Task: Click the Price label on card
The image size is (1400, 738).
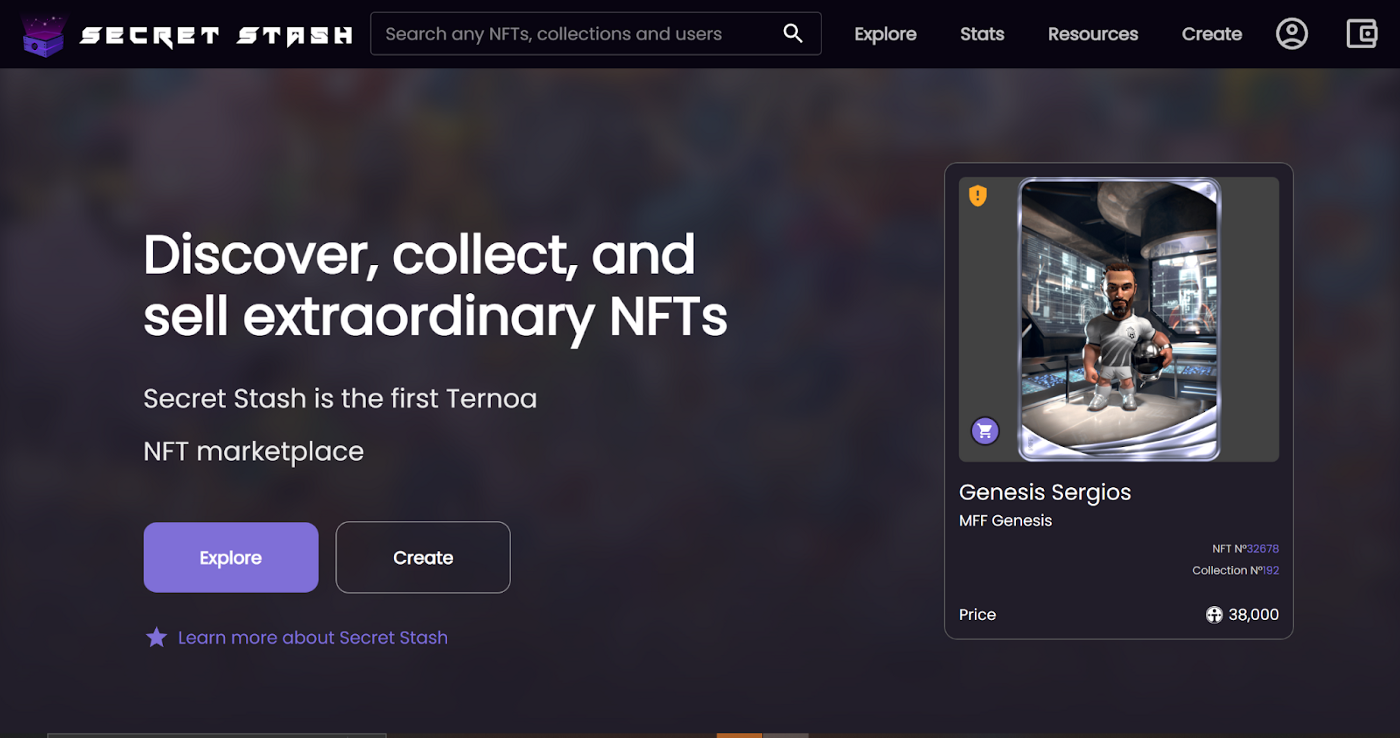Action: 977,615
